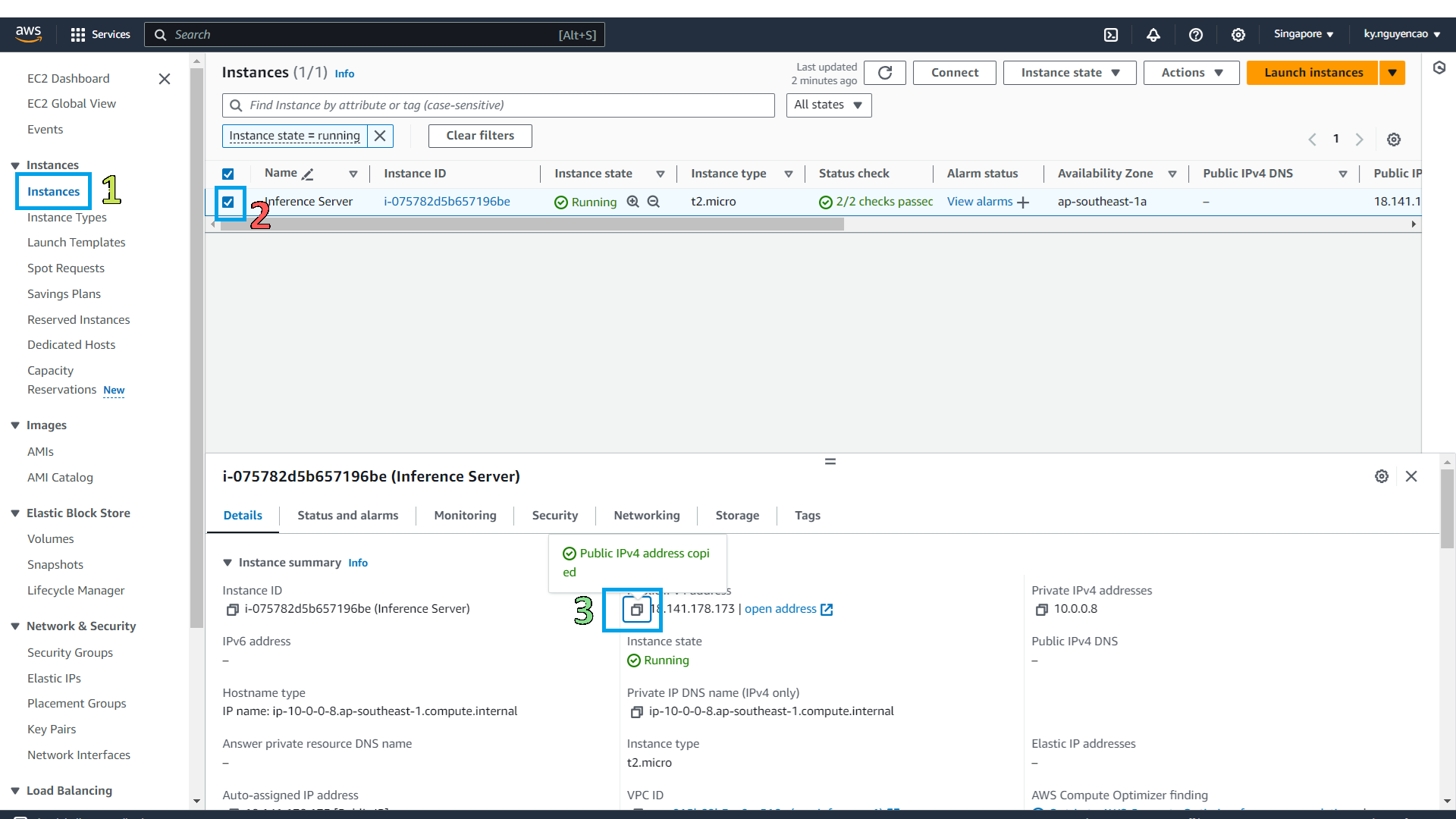
Task: Open the All states dropdown
Action: coord(829,105)
